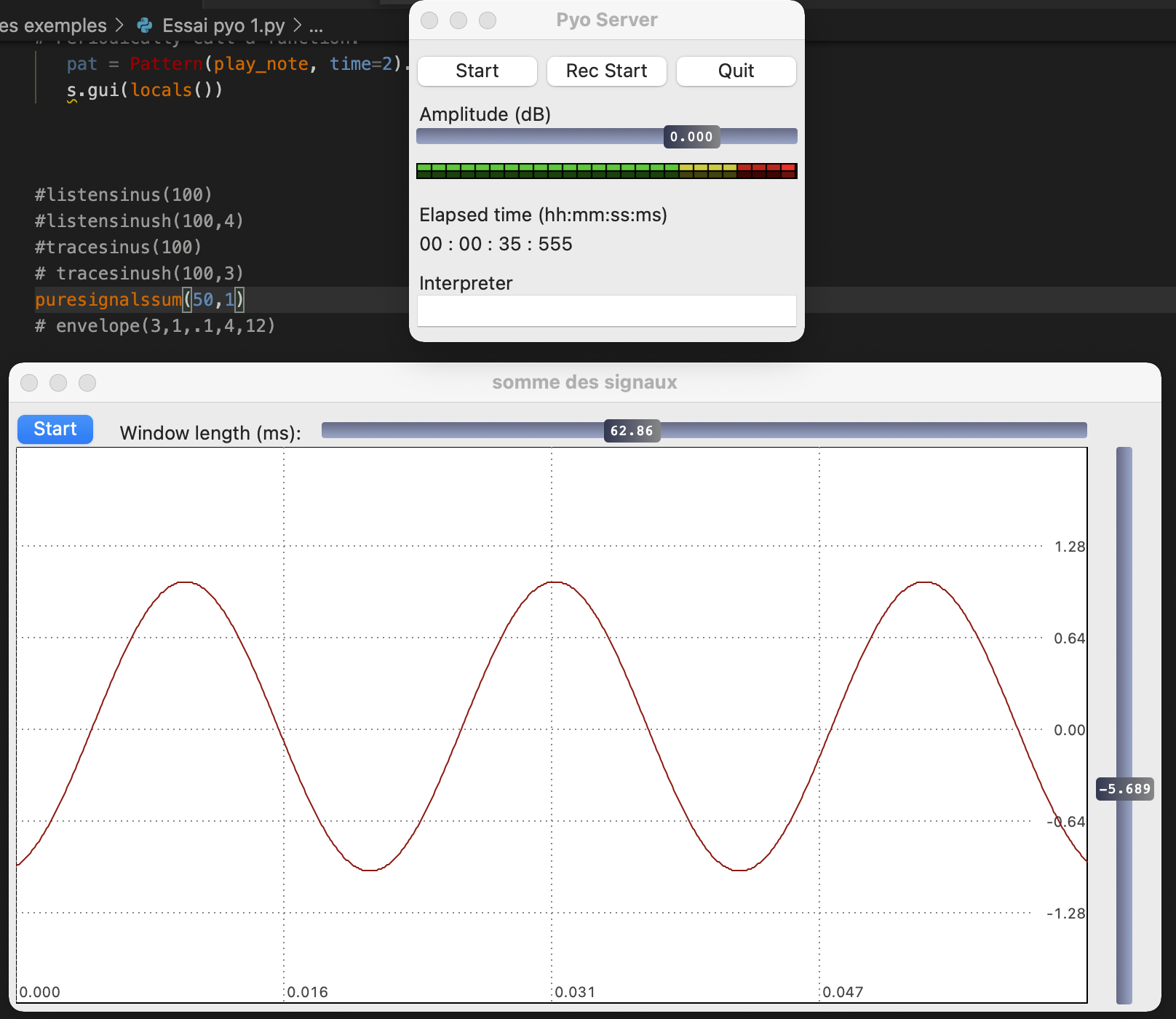Minimize the somme des signaux window
The image size is (1176, 1019).
click(58, 383)
